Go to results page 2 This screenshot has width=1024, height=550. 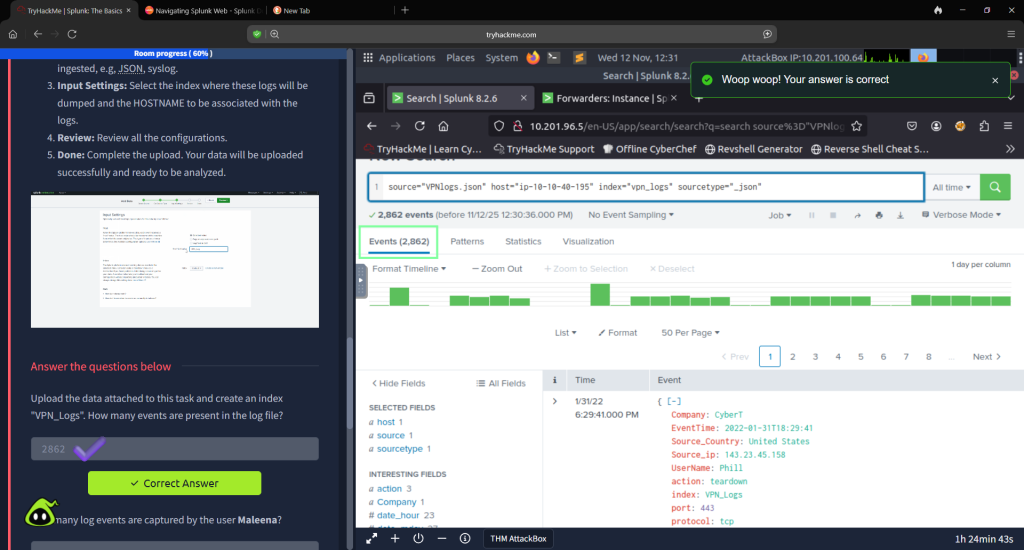click(x=792, y=356)
